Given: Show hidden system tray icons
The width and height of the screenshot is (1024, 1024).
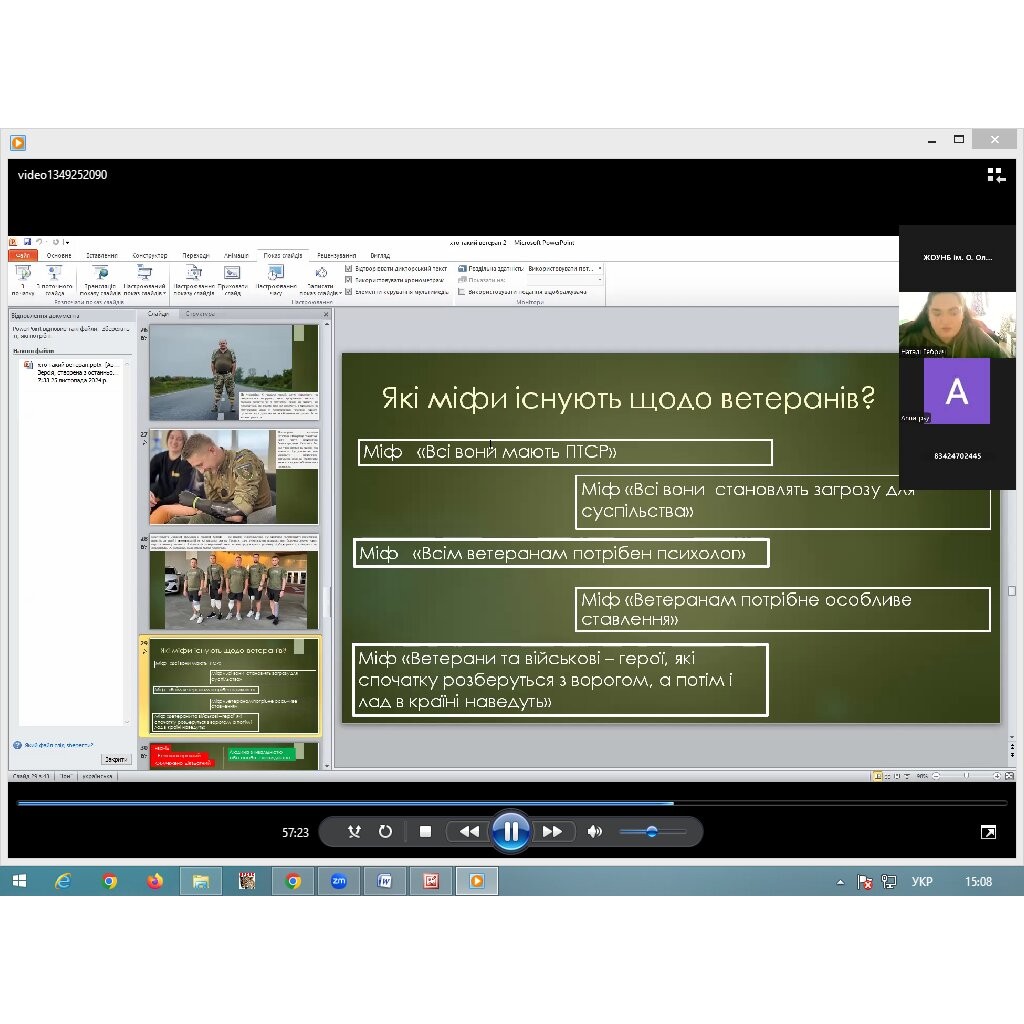Looking at the screenshot, I should tap(840, 882).
